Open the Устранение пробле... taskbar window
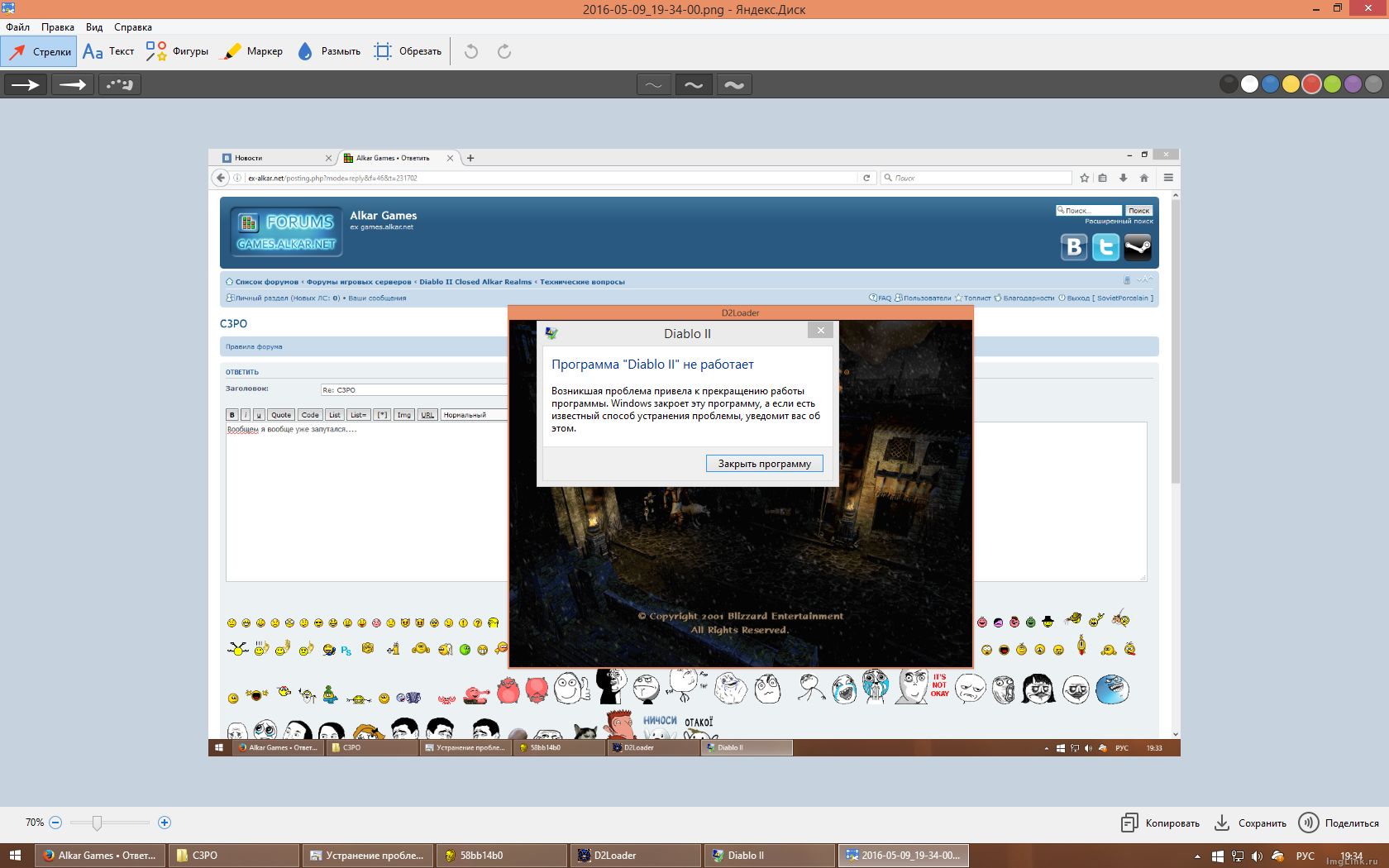The image size is (1389, 868). point(368,856)
